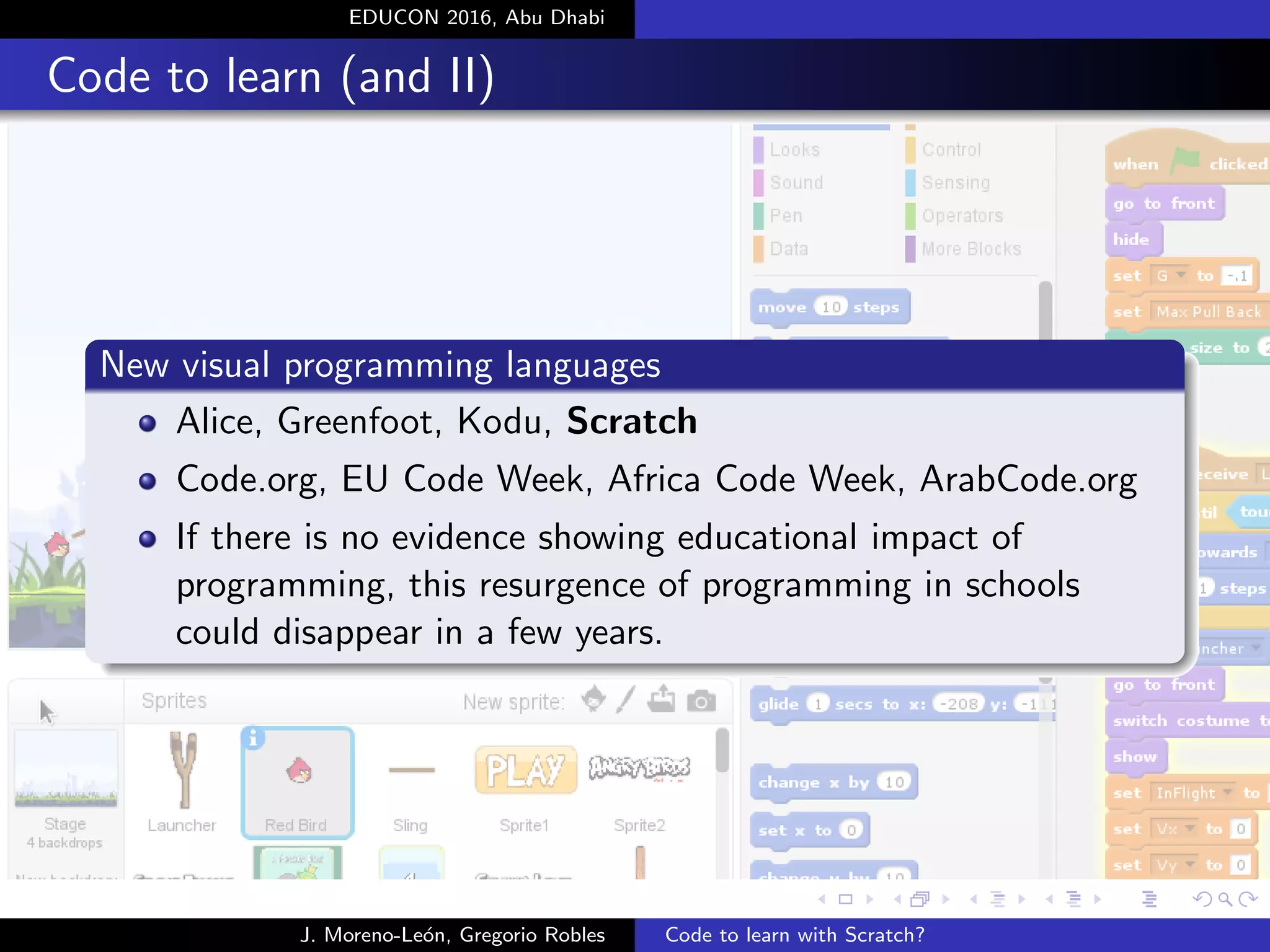
Task: Click the hide script block
Action: coord(1134,239)
